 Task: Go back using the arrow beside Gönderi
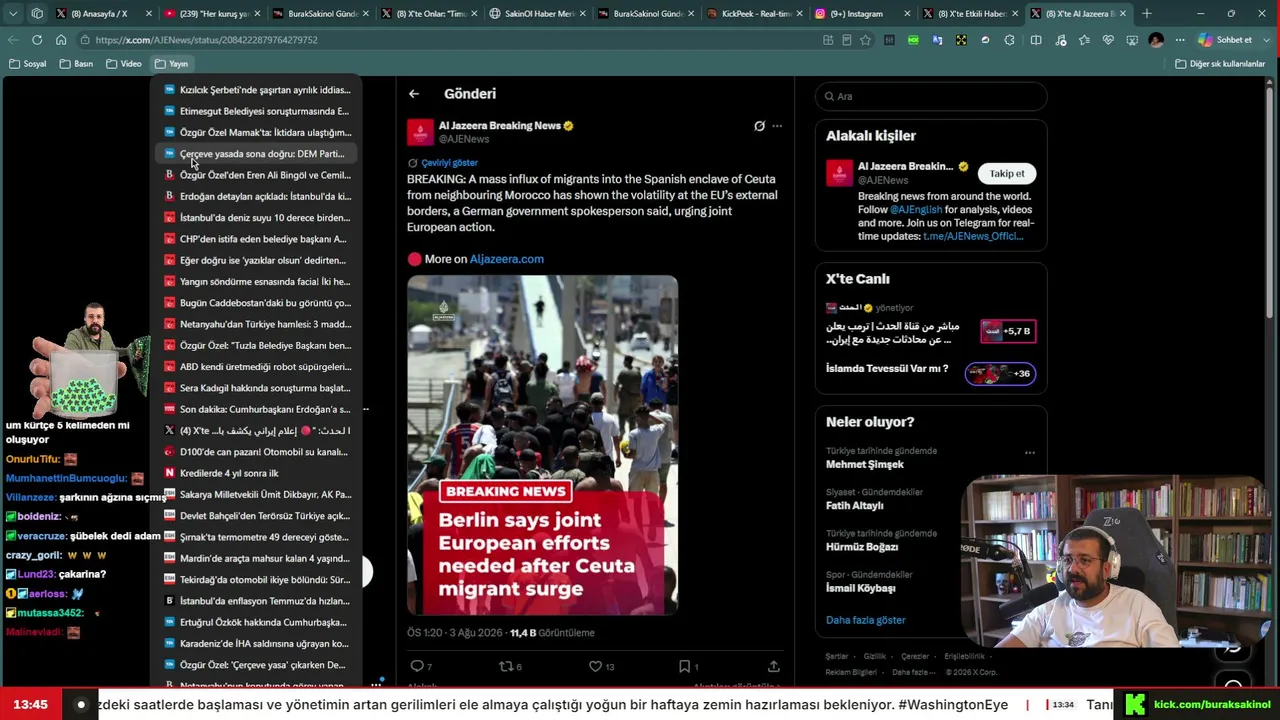coord(414,94)
